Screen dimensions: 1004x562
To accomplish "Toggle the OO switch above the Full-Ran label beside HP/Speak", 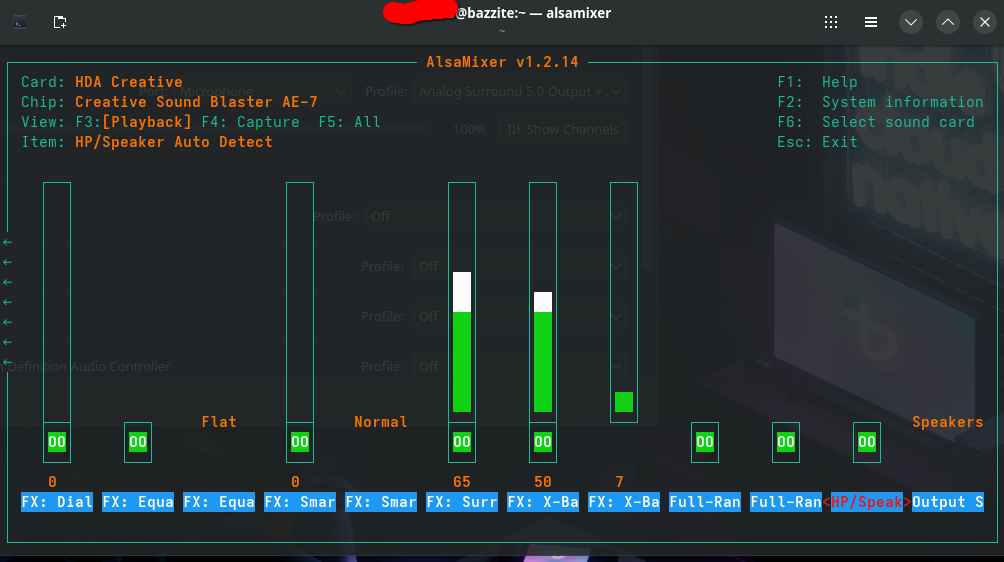I will 786,442.
